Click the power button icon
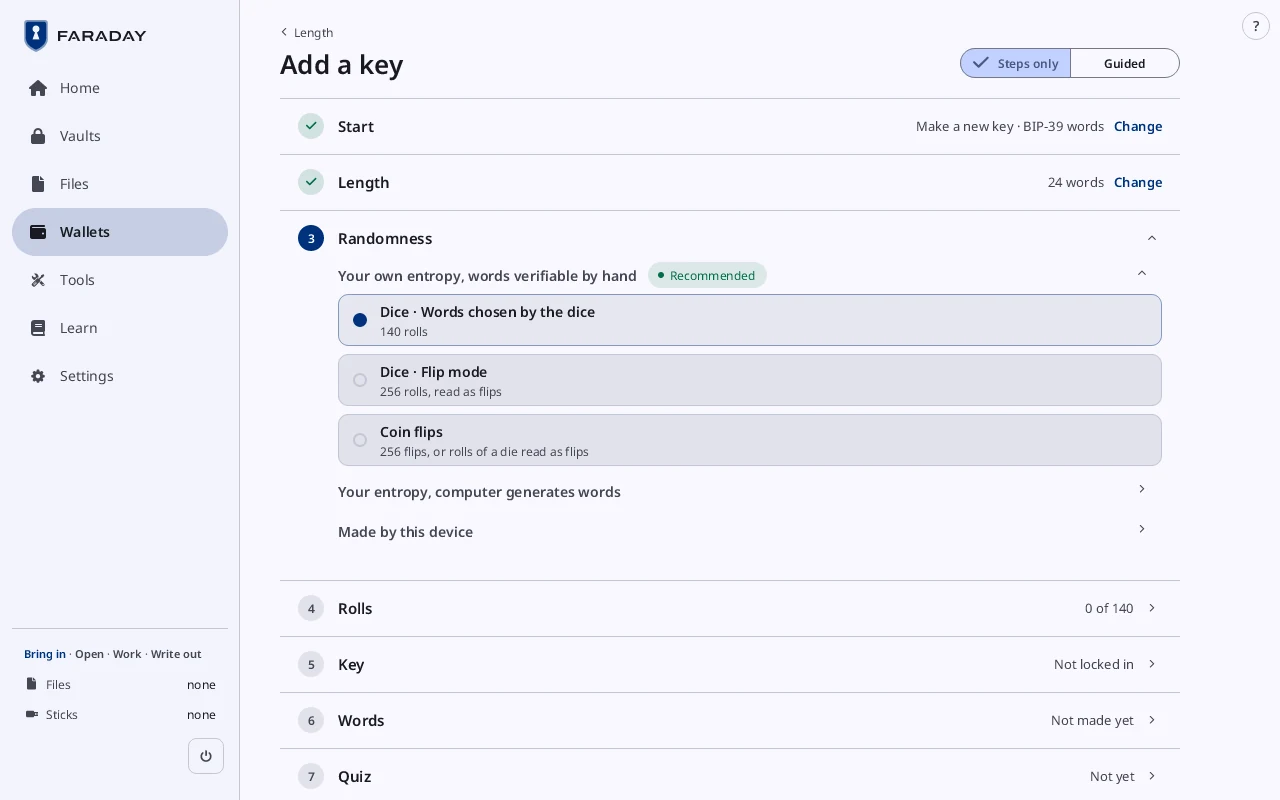This screenshot has width=1280, height=800. pyautogui.click(x=206, y=756)
